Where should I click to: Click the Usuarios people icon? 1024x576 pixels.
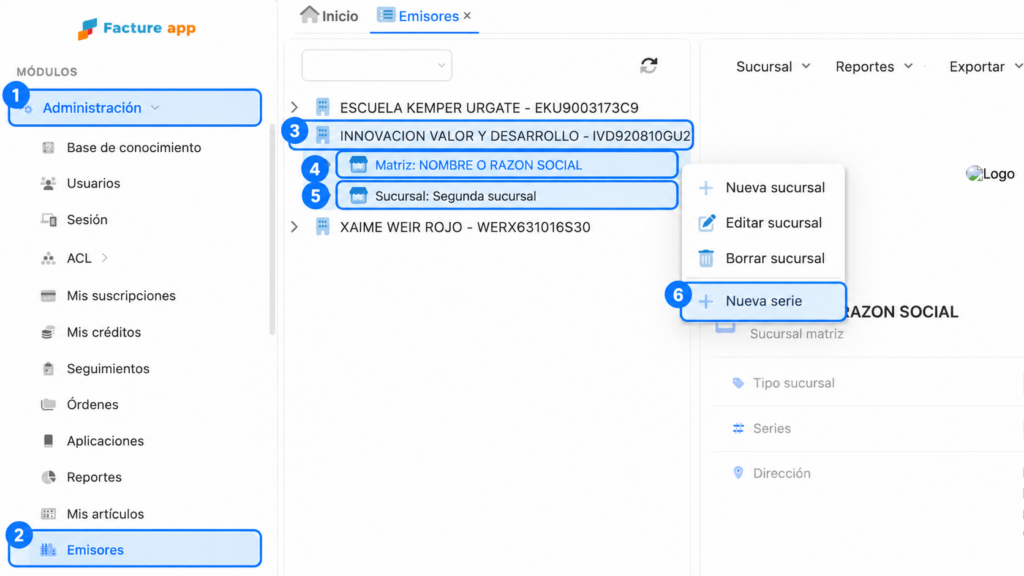tap(48, 184)
